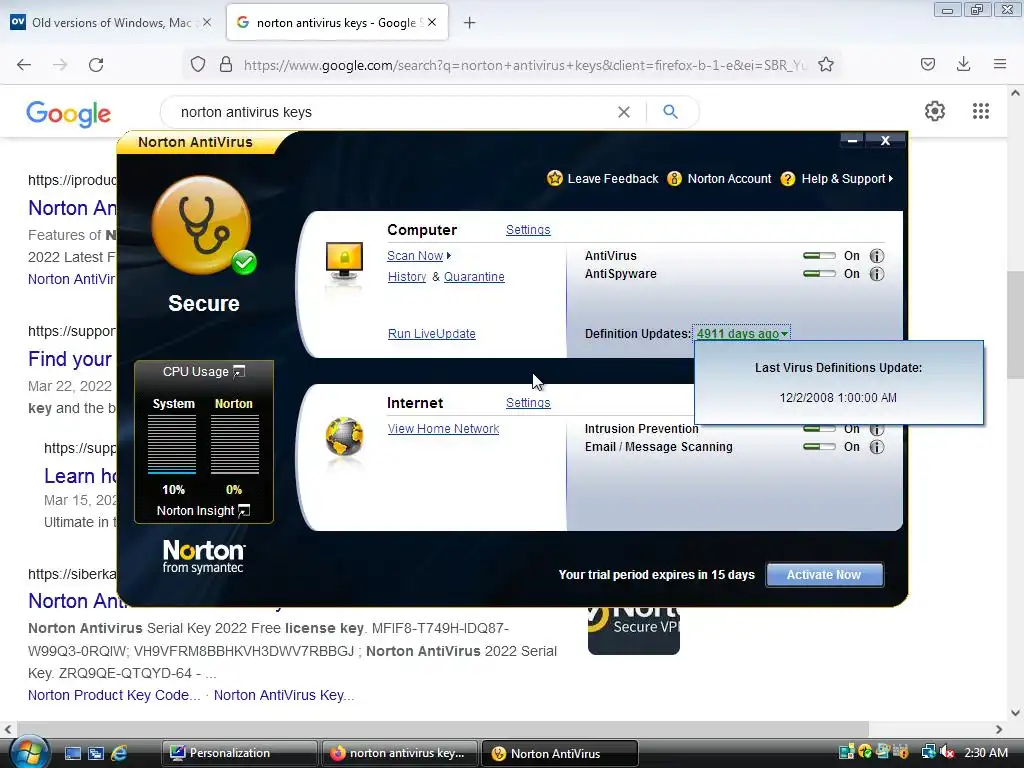
Task: Open the Norton Insight popup icon
Action: click(x=244, y=511)
